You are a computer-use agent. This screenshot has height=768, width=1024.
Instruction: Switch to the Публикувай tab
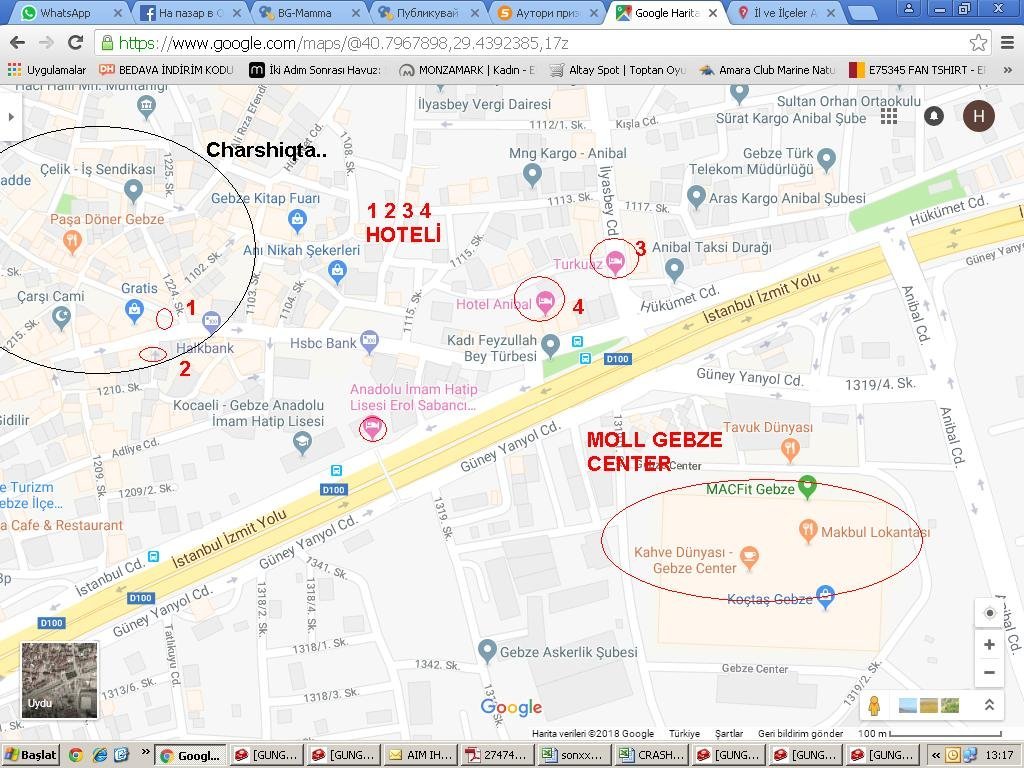[x=428, y=12]
